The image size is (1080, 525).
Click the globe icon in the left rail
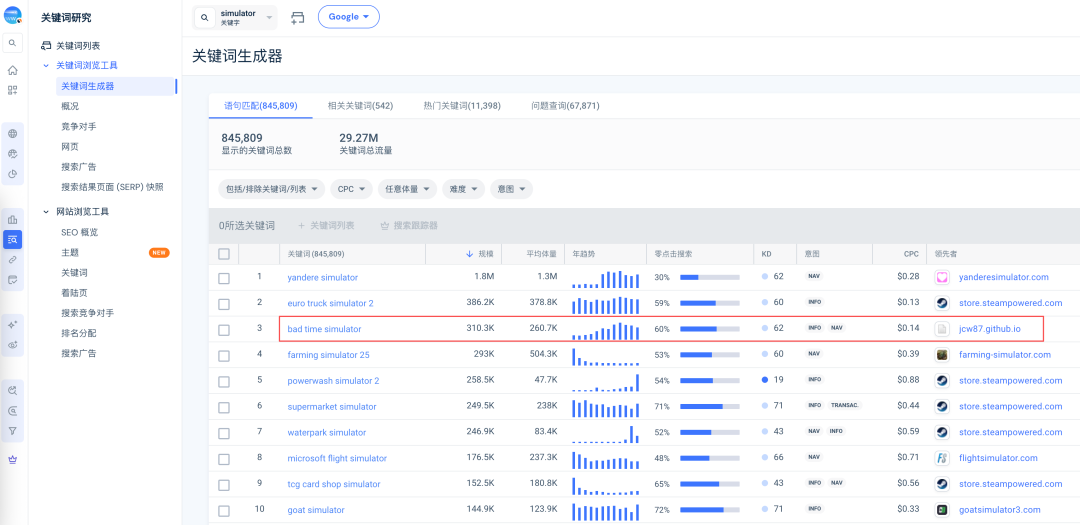tap(12, 134)
